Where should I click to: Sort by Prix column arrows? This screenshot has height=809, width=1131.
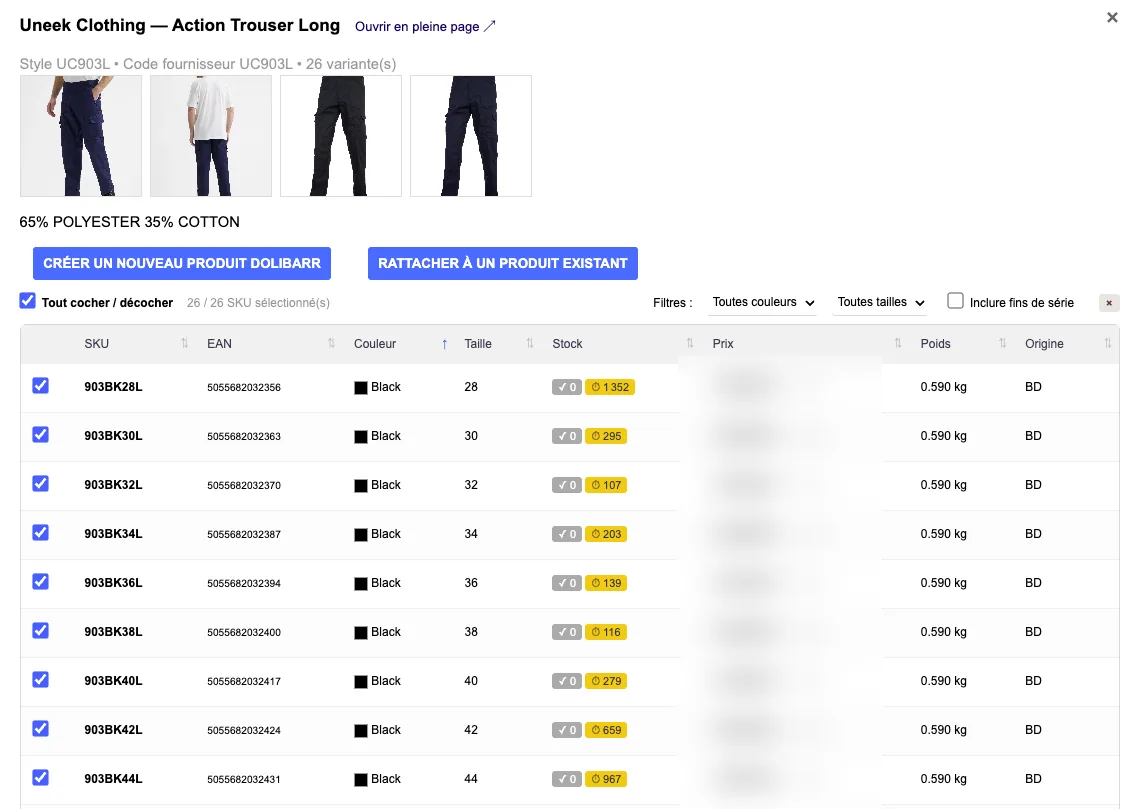tap(898, 343)
